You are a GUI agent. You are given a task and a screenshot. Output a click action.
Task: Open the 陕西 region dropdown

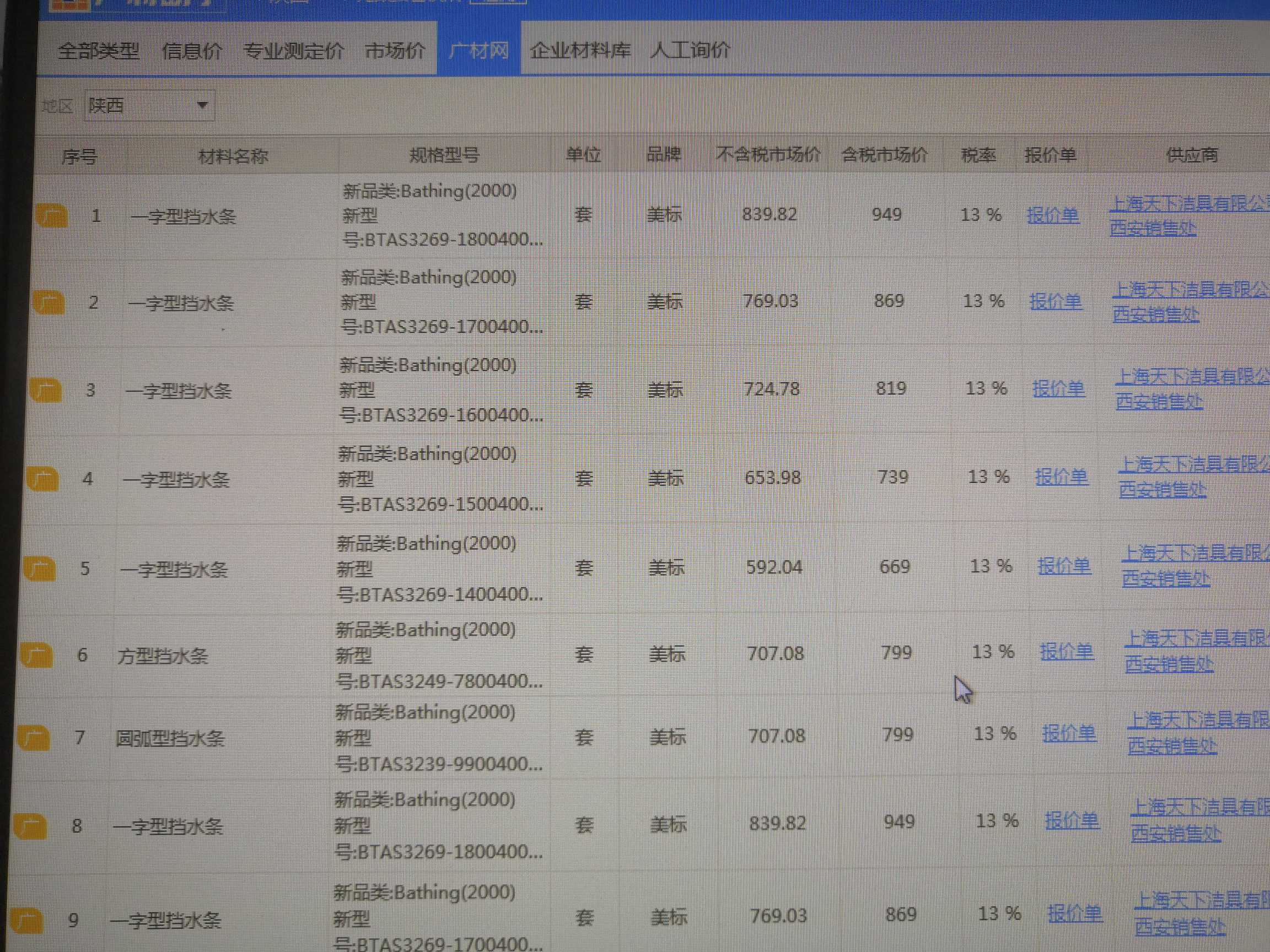click(149, 106)
